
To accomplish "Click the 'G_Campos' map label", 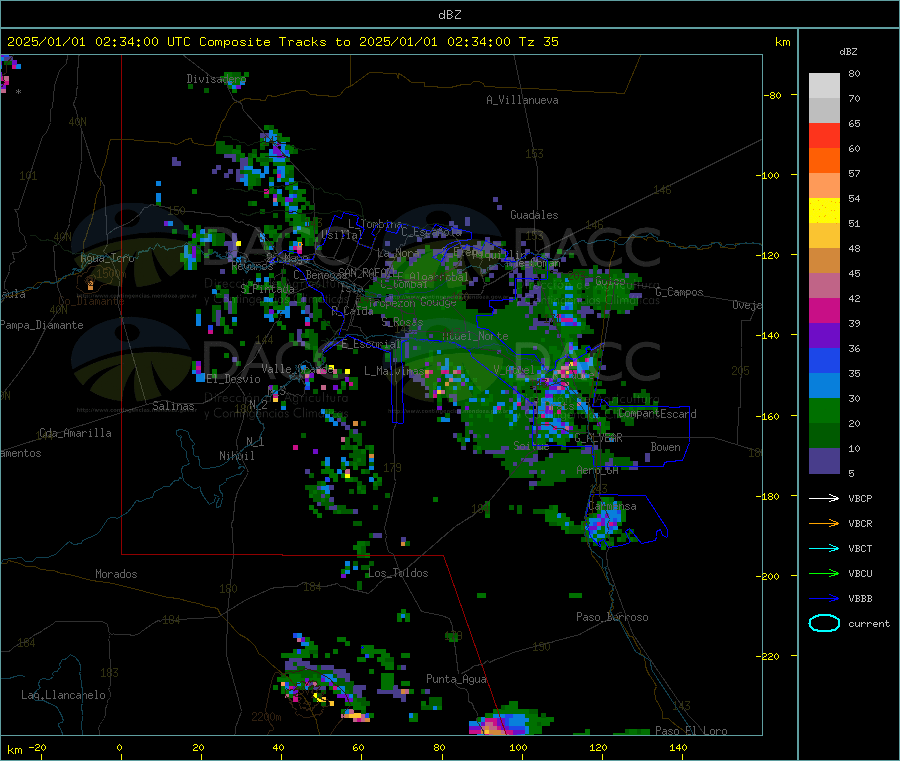I will (x=679, y=292).
